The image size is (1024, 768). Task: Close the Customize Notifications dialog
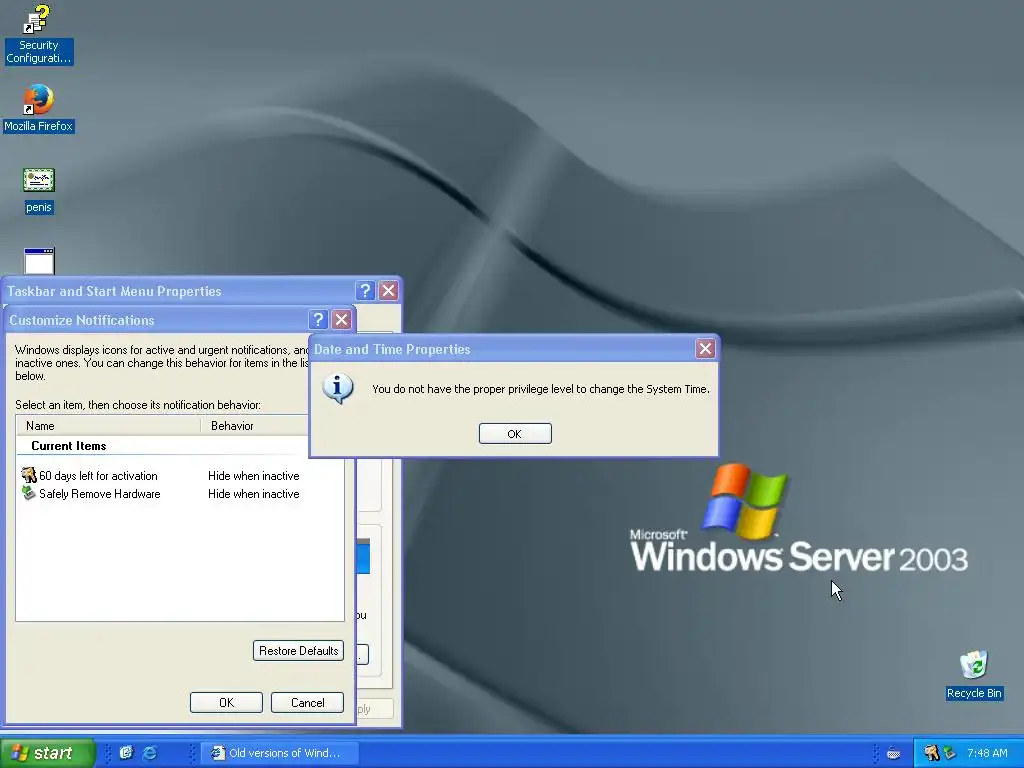point(341,319)
